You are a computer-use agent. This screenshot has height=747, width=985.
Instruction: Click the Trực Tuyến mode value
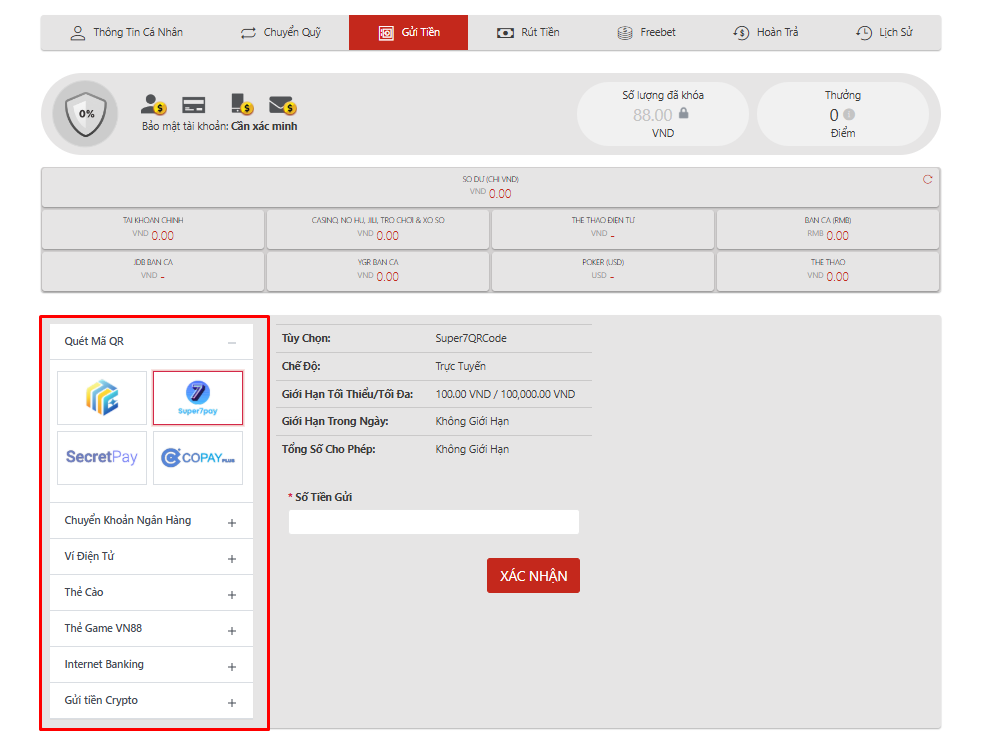coord(460,366)
